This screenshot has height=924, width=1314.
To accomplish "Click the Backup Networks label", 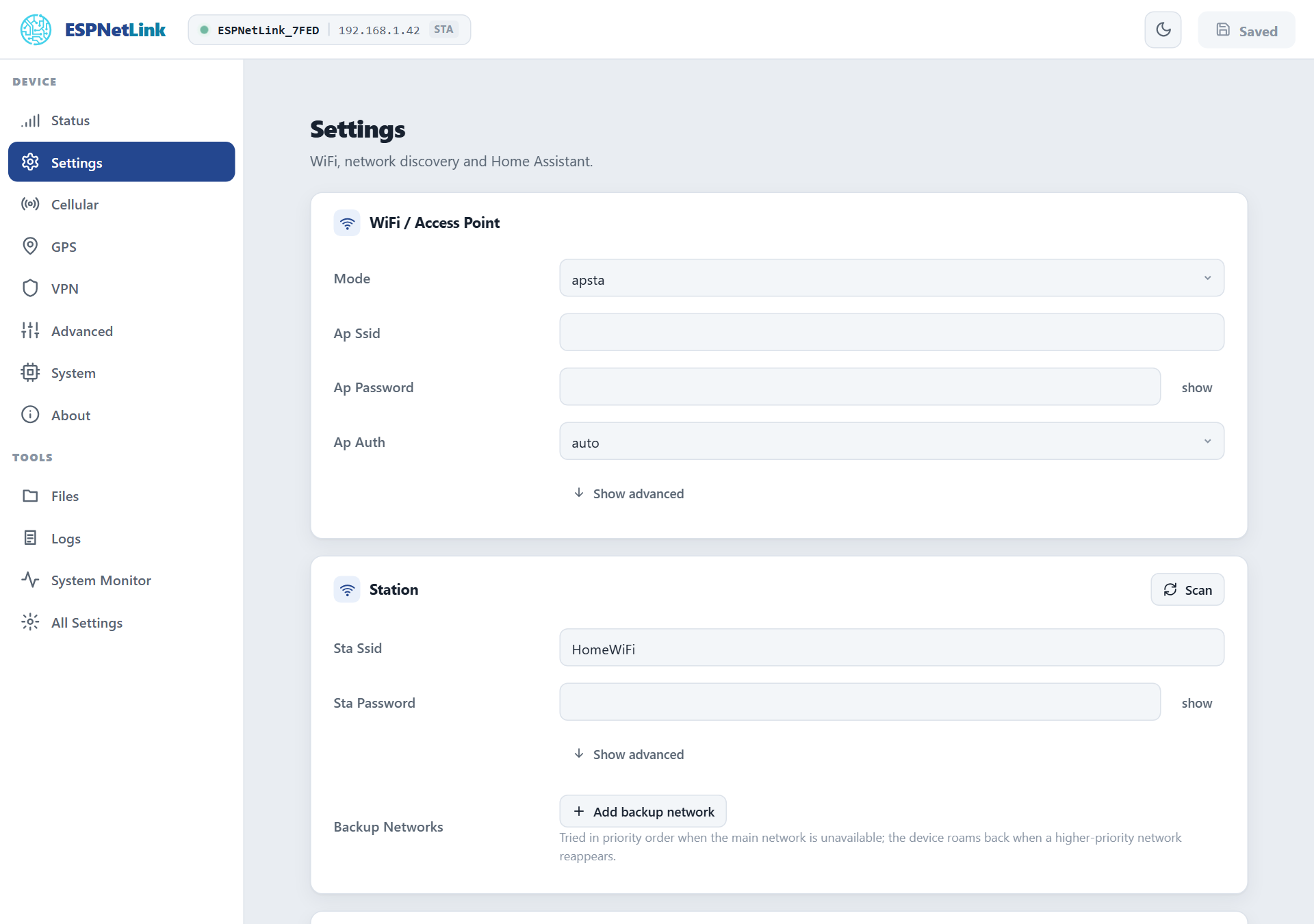I will pos(388,827).
